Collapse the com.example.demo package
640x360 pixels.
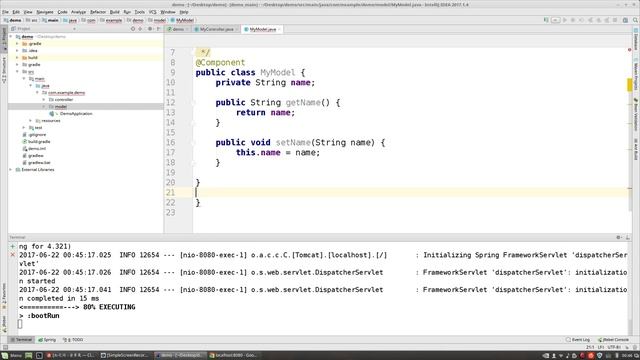pos(38,93)
